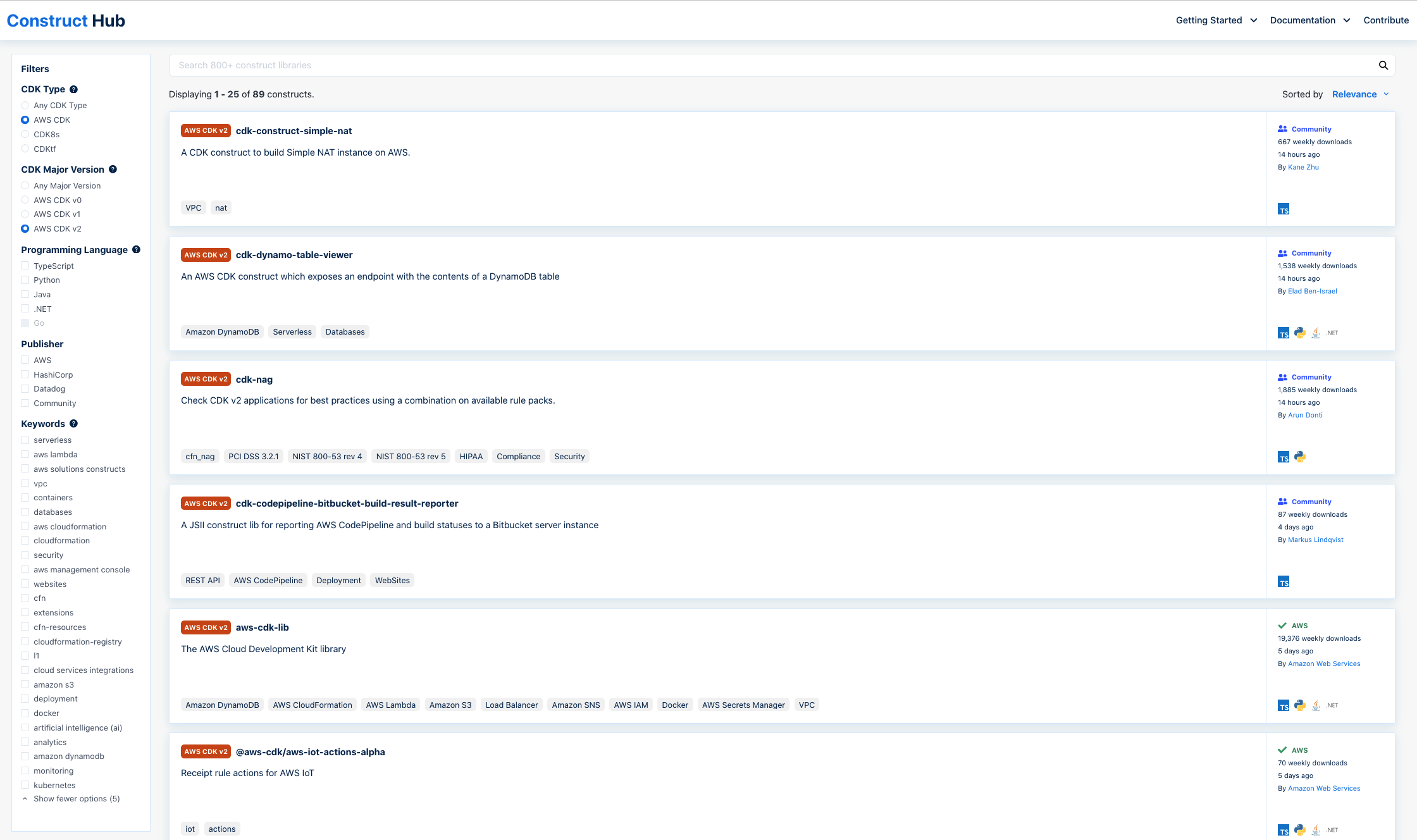Open the cdk-nag package link

[x=254, y=380]
